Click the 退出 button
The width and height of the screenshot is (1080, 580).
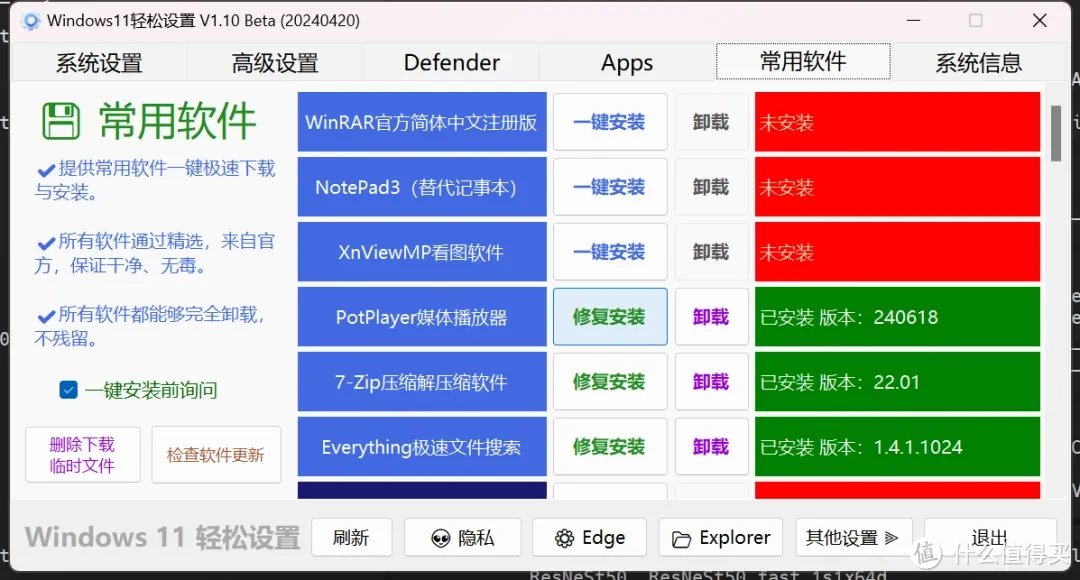point(990,537)
